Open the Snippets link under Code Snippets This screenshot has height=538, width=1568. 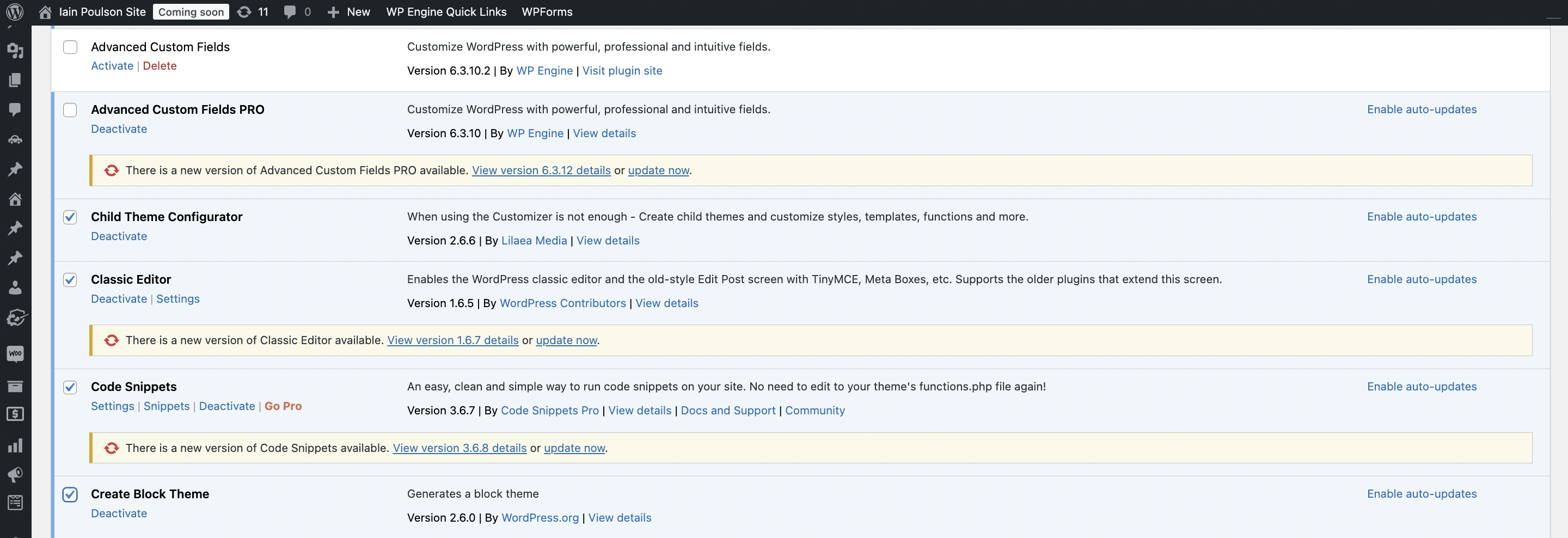tap(166, 406)
